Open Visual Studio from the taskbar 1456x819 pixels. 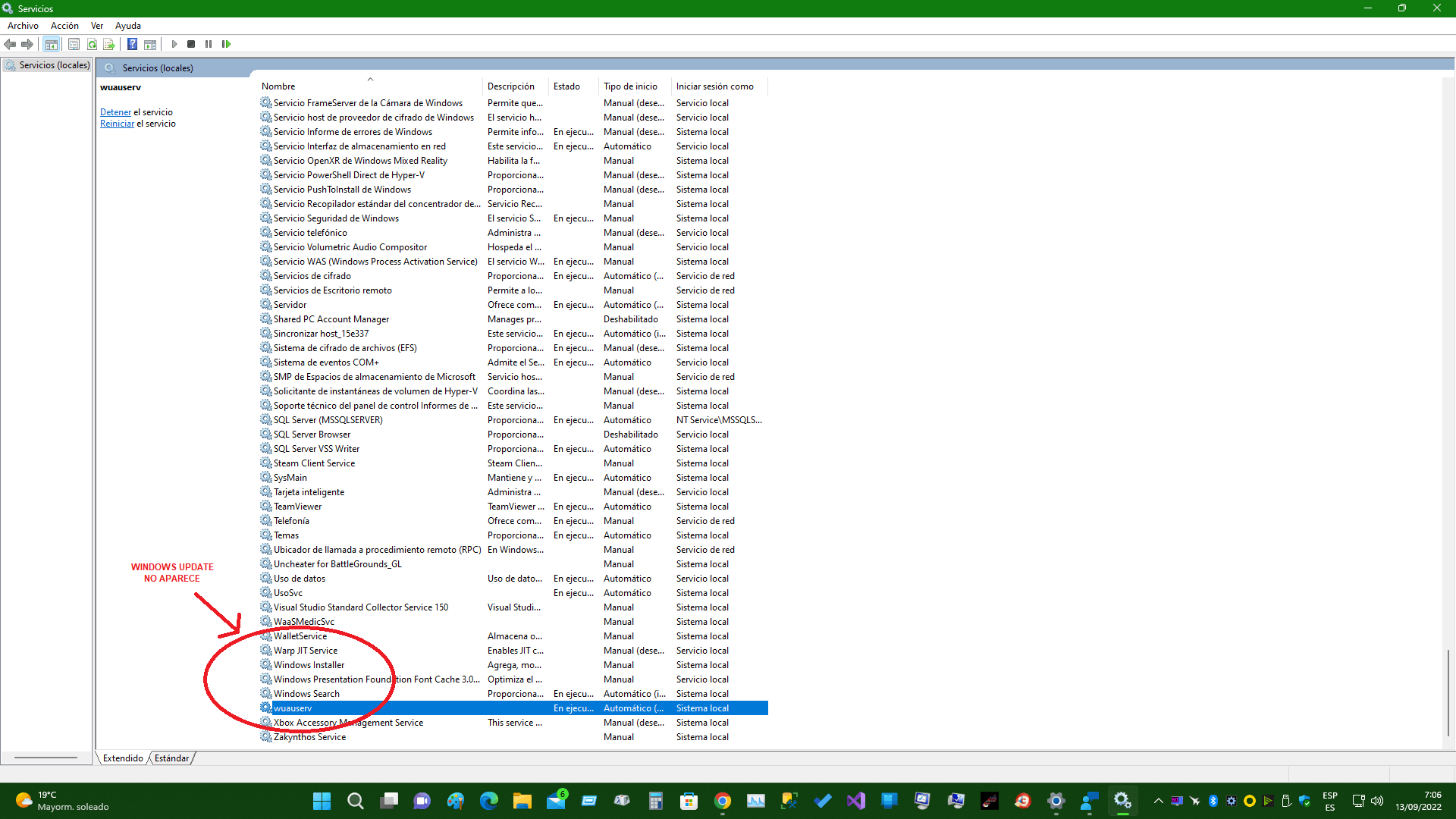click(x=856, y=801)
